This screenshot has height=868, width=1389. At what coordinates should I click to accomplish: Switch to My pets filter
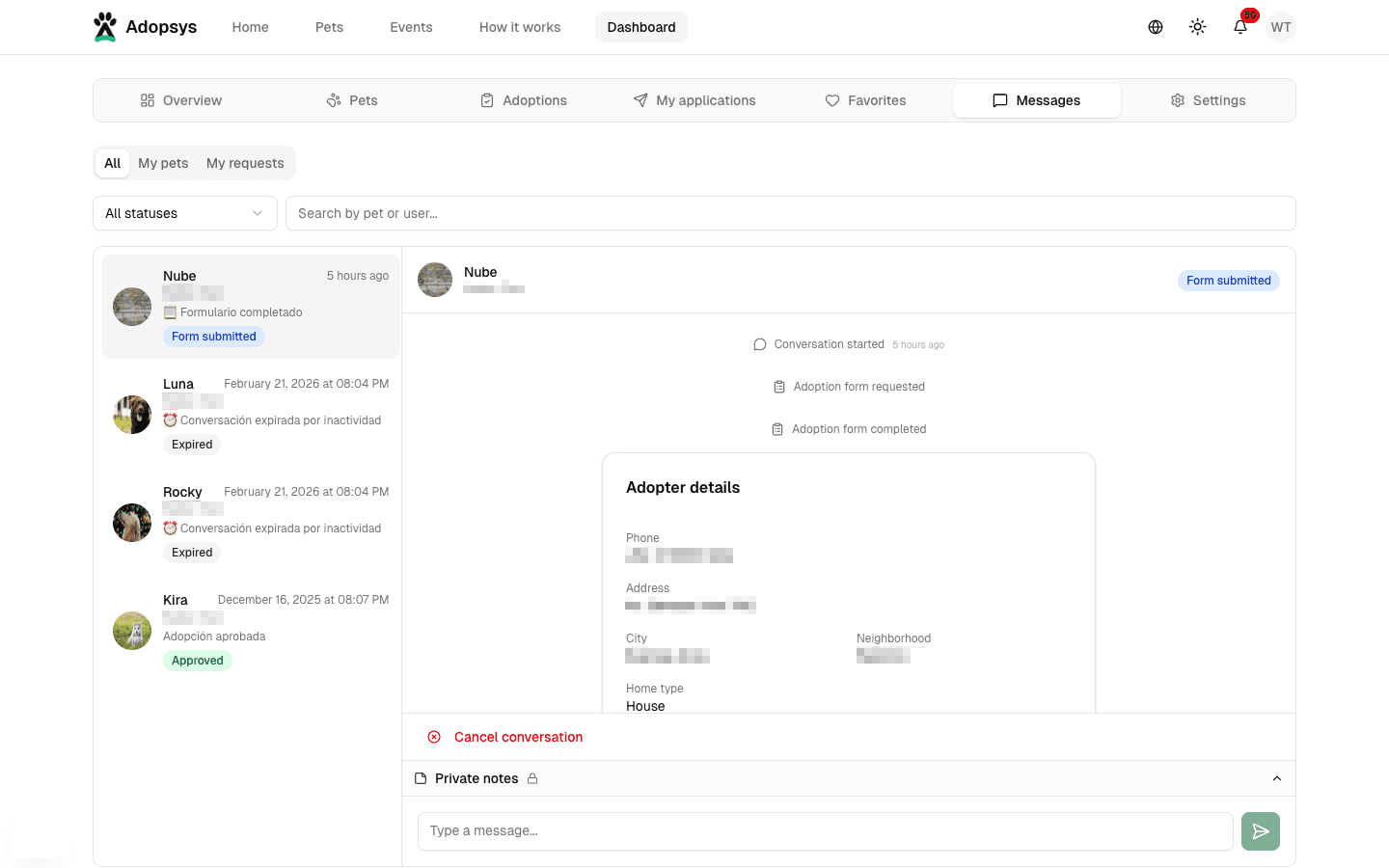[163, 162]
